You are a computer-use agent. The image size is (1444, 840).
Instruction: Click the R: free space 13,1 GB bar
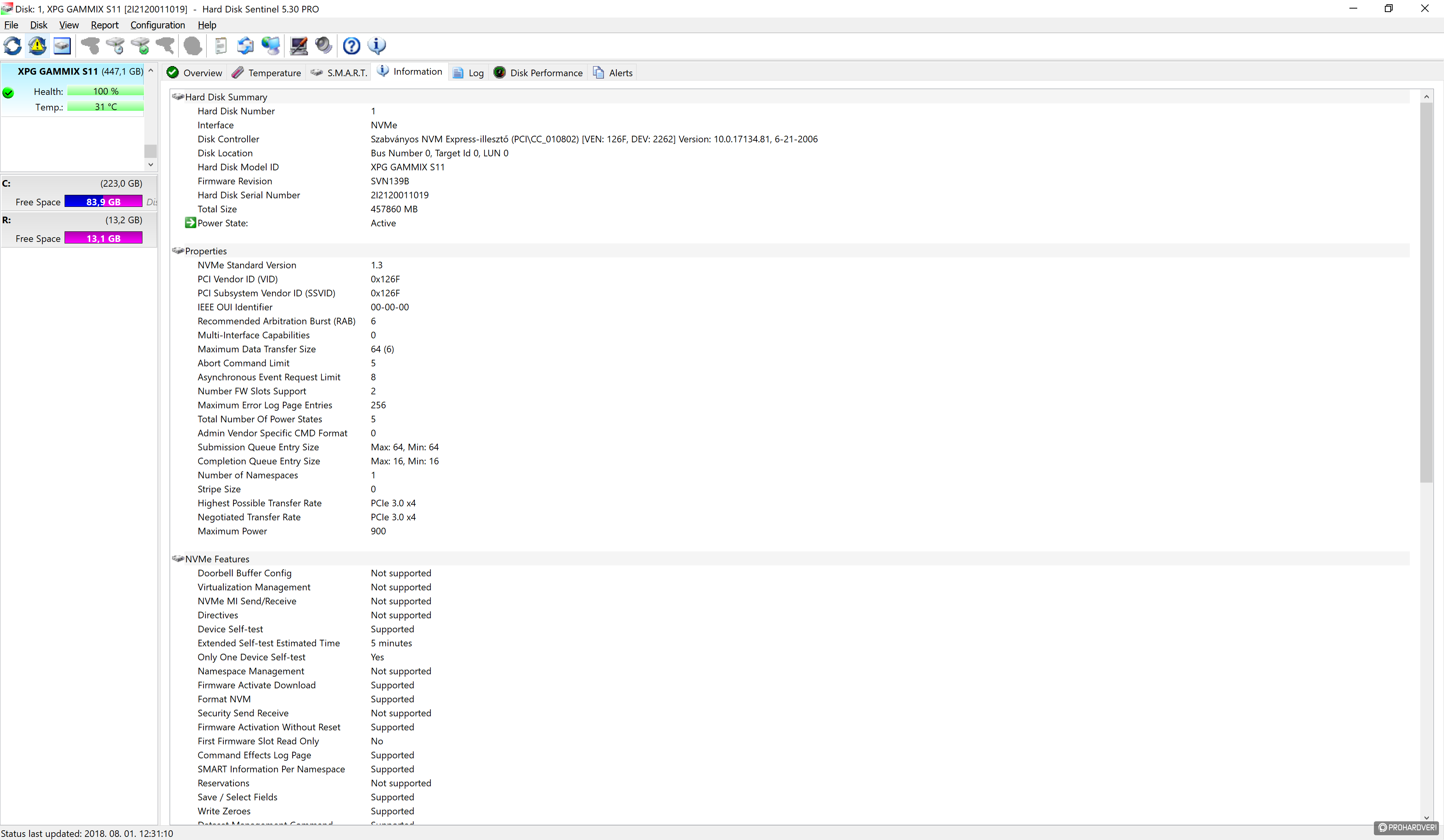103,238
